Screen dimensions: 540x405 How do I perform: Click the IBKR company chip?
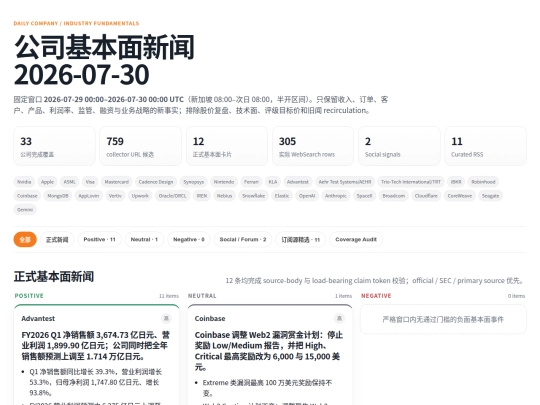click(x=456, y=182)
